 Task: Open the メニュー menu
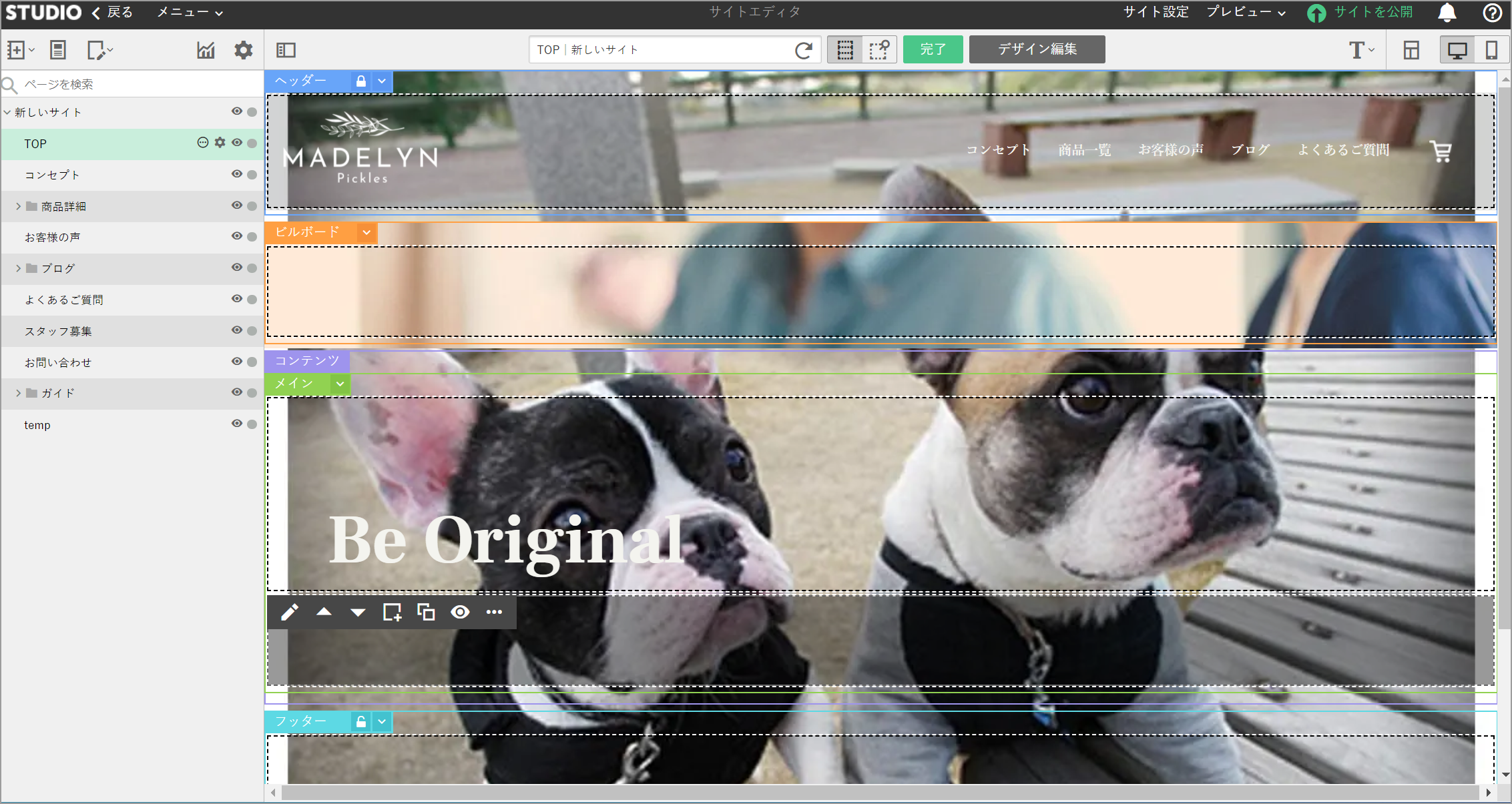tap(190, 13)
